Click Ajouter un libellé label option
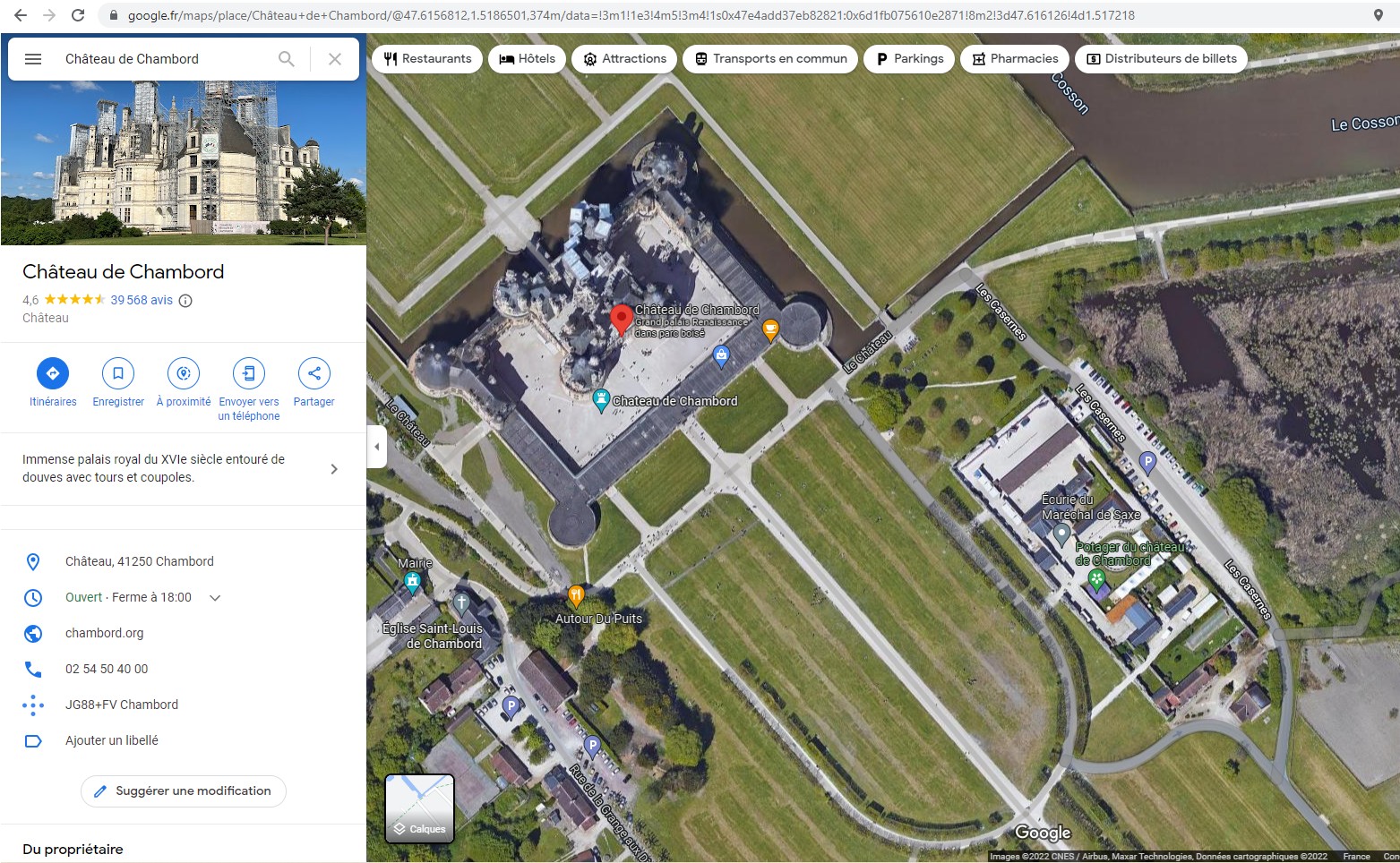This screenshot has height=863, width=1400. pos(112,740)
